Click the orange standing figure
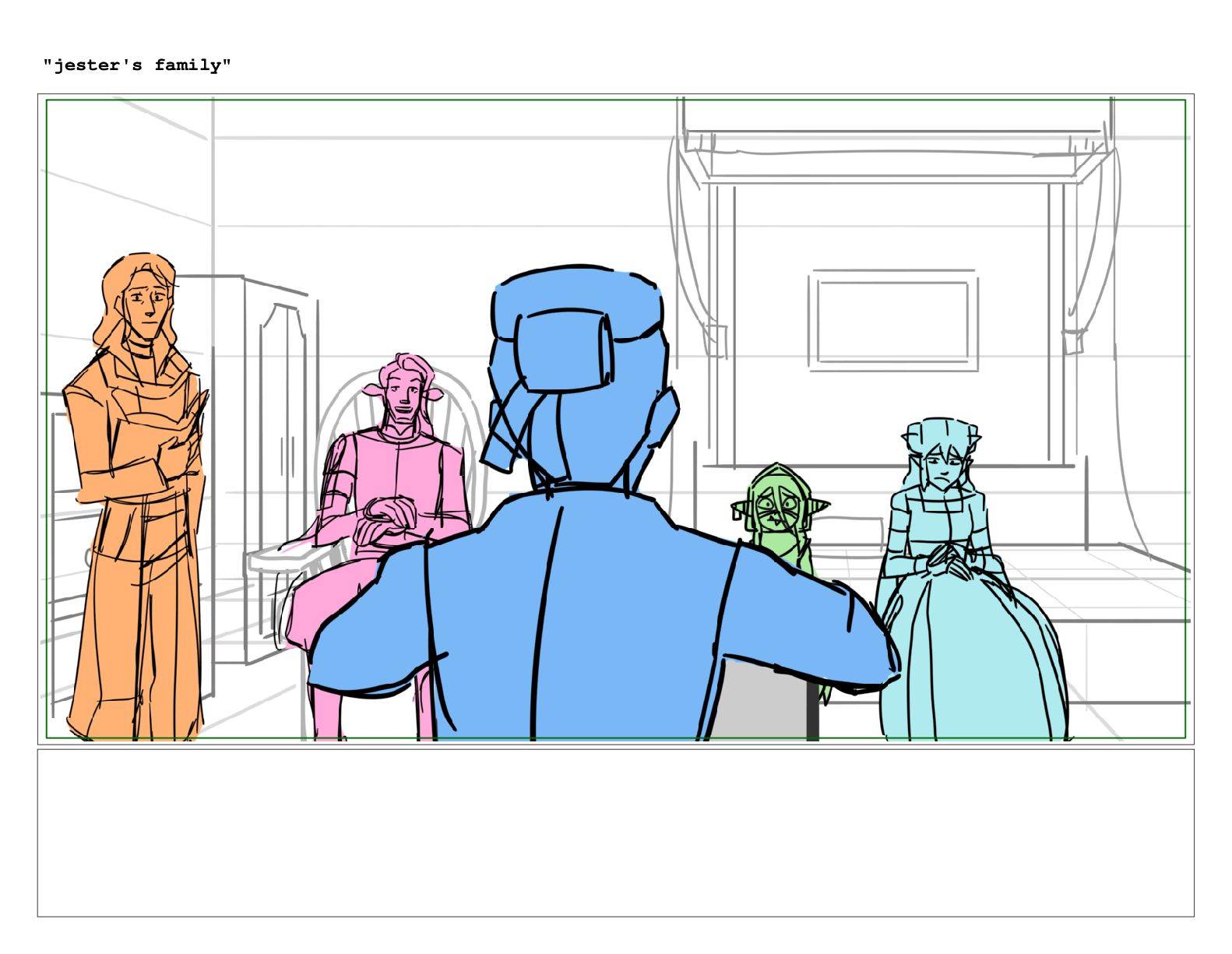This screenshot has width=1232, height=954. coord(136,496)
